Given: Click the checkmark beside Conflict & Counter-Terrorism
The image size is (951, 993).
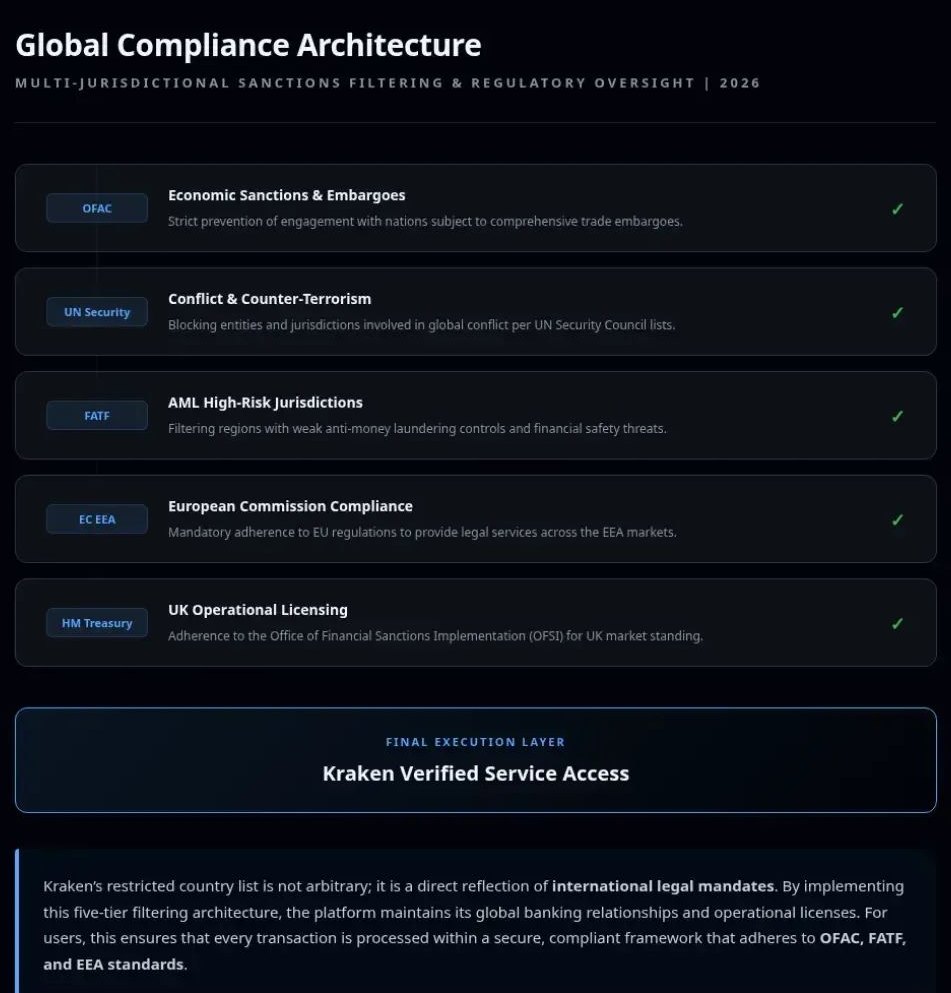Looking at the screenshot, I should point(897,313).
